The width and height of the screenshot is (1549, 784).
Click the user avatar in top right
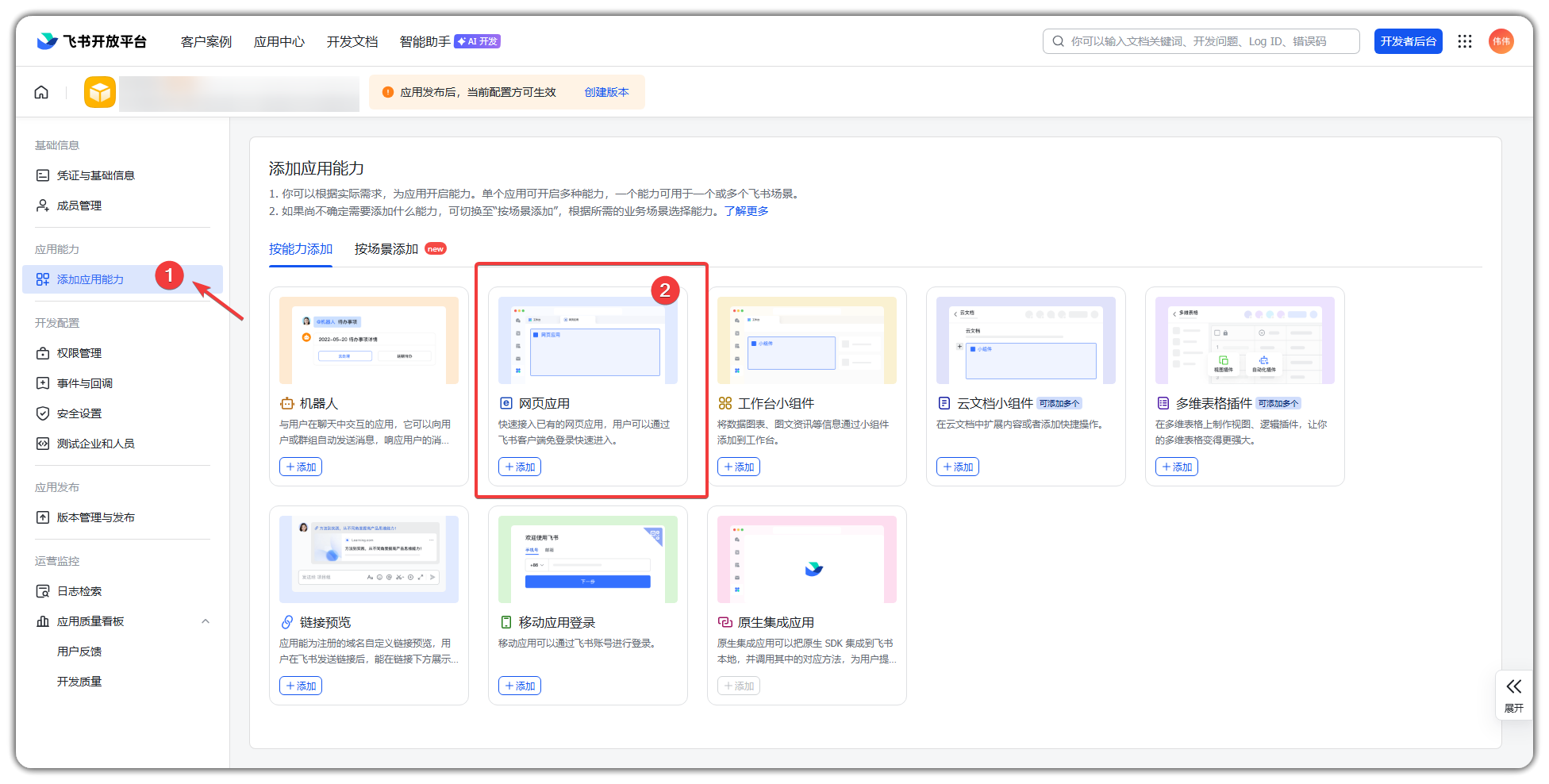(x=1500, y=41)
